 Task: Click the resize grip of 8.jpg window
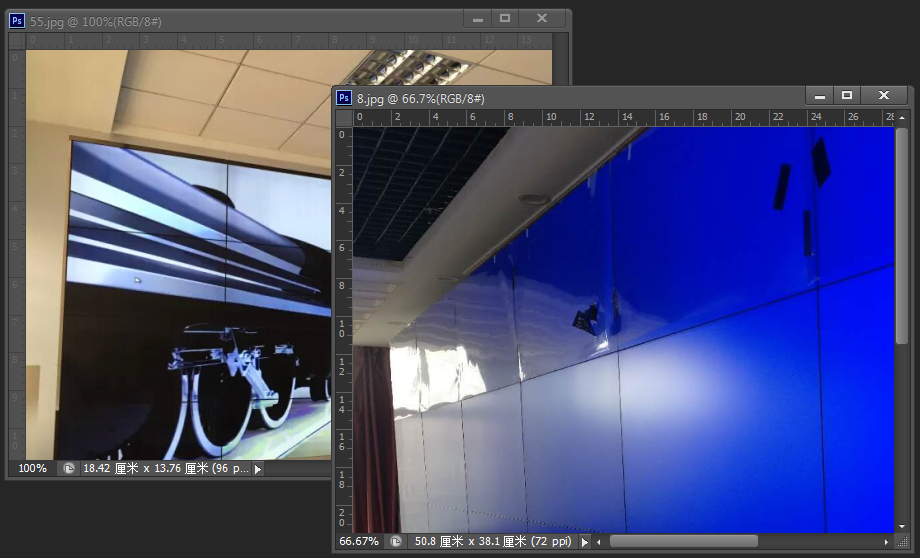point(902,542)
